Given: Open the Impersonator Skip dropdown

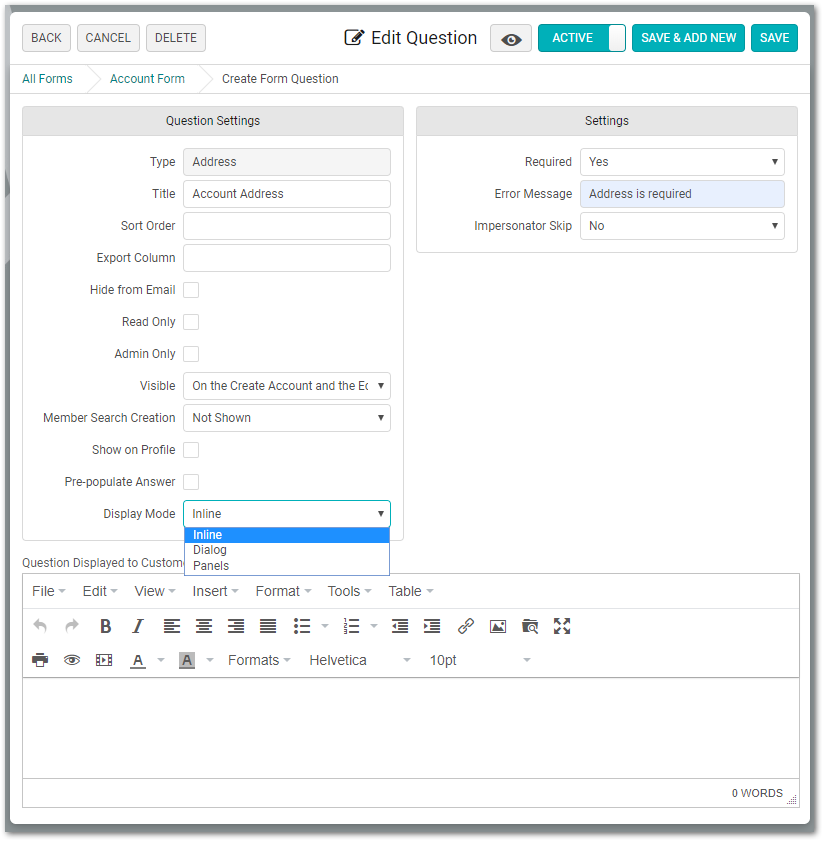Looking at the screenshot, I should 682,226.
